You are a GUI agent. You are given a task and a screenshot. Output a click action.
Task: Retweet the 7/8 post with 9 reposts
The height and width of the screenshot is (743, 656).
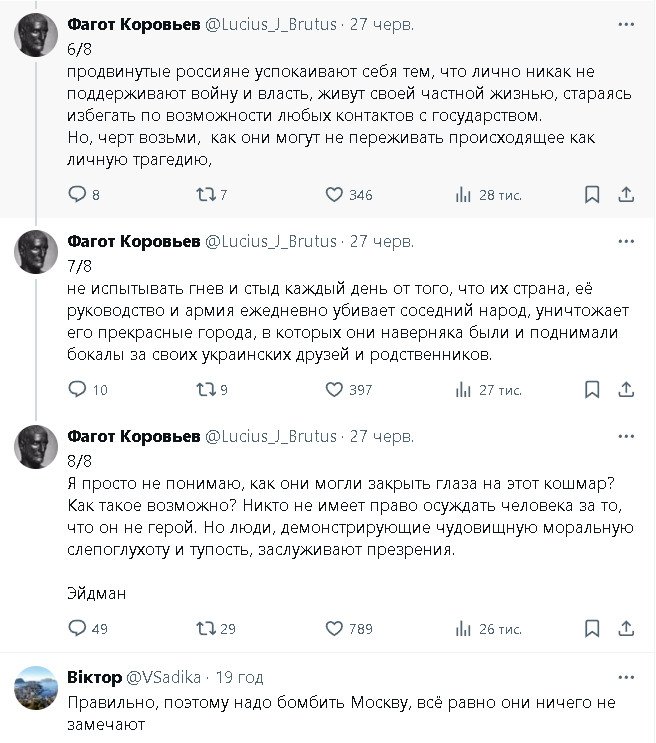tap(205, 390)
